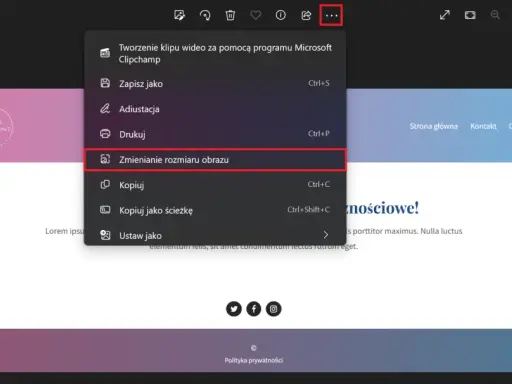Open the Polityka prywatności footer link
The image size is (512, 384).
pyautogui.click(x=254, y=360)
